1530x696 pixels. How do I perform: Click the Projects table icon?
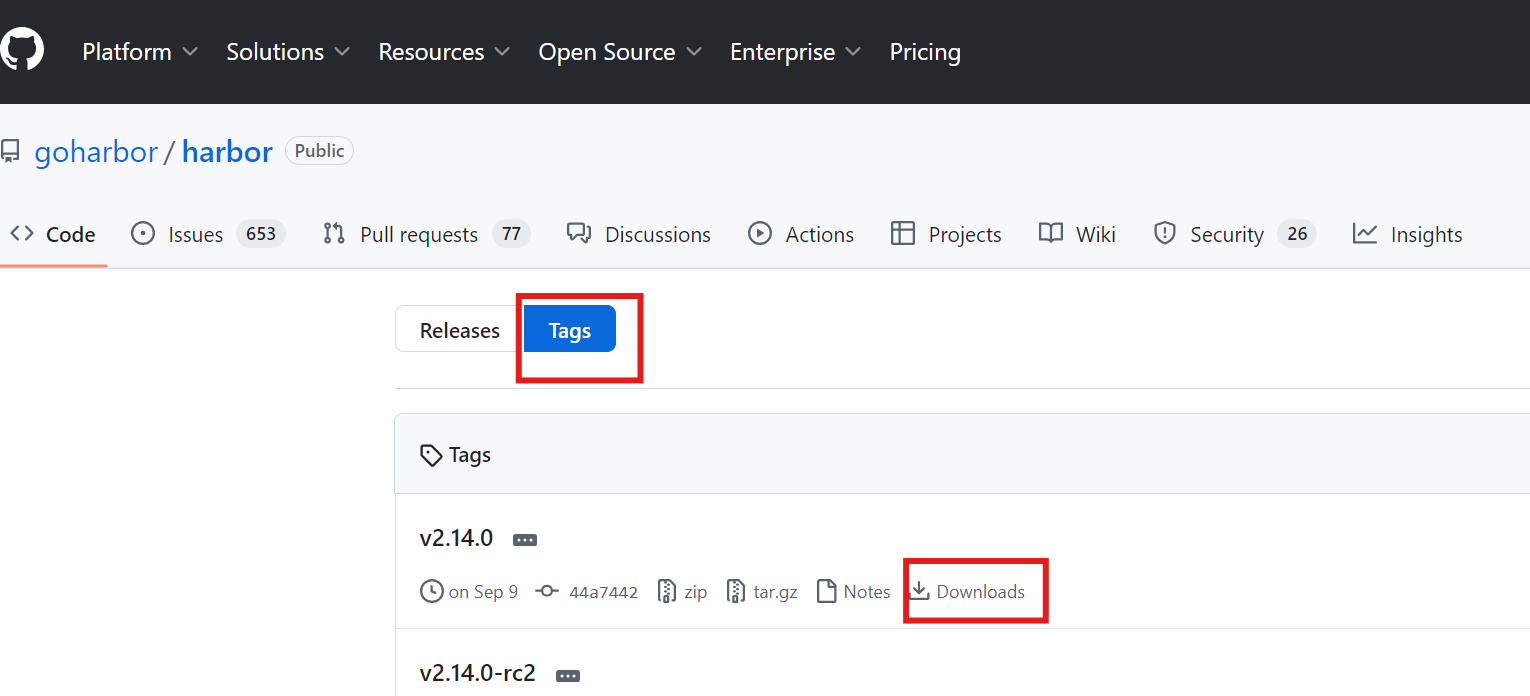tap(903, 234)
